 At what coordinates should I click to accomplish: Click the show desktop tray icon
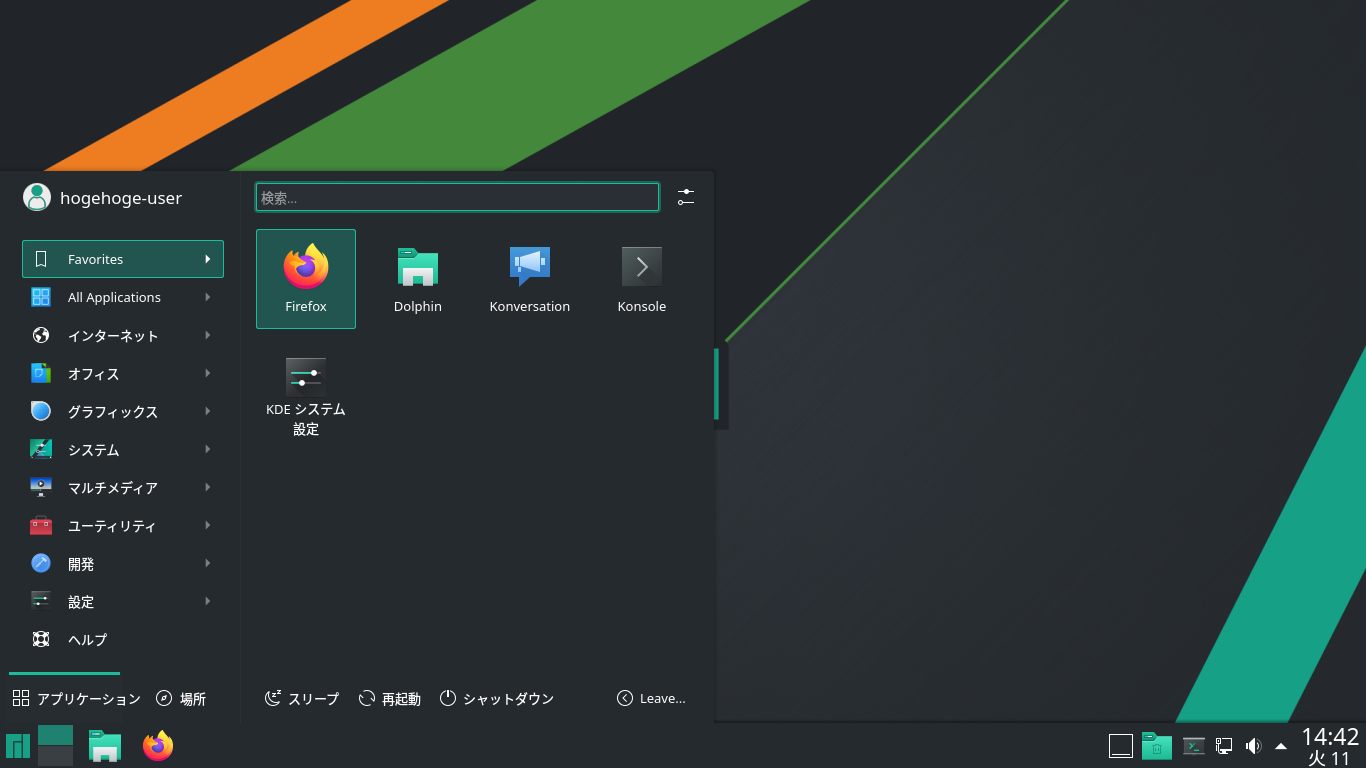click(x=1121, y=746)
